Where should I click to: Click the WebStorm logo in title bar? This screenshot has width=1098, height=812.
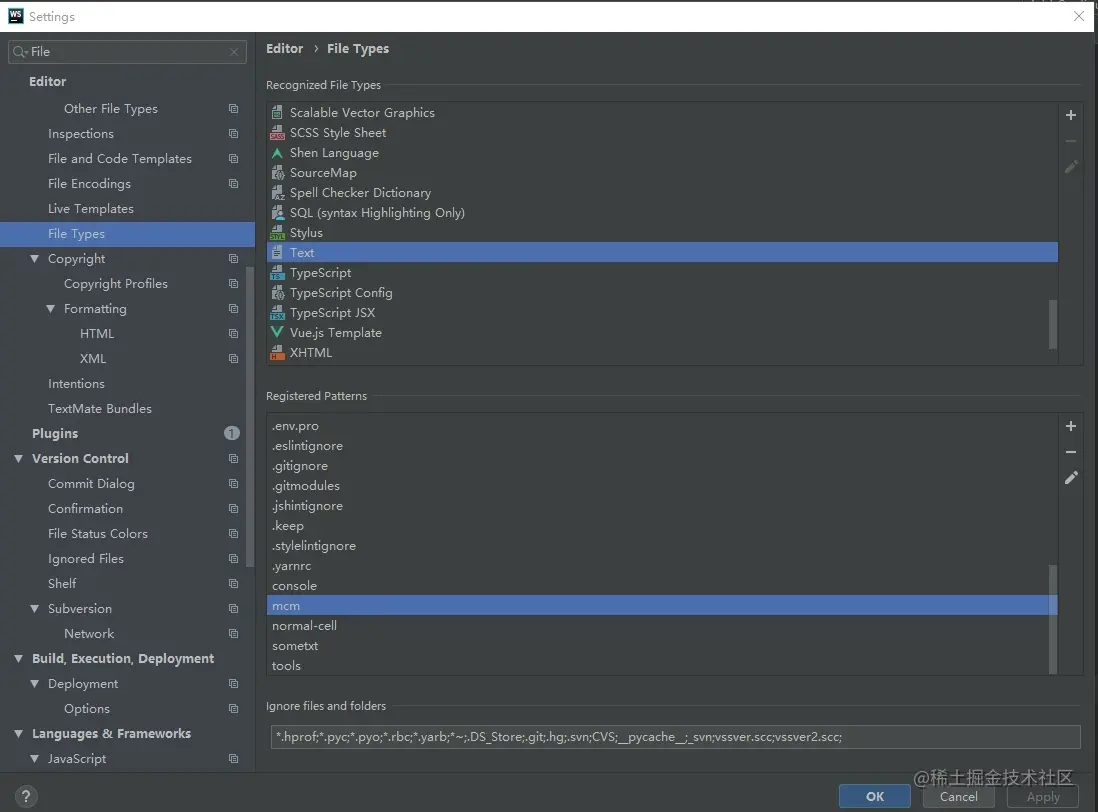pos(15,16)
